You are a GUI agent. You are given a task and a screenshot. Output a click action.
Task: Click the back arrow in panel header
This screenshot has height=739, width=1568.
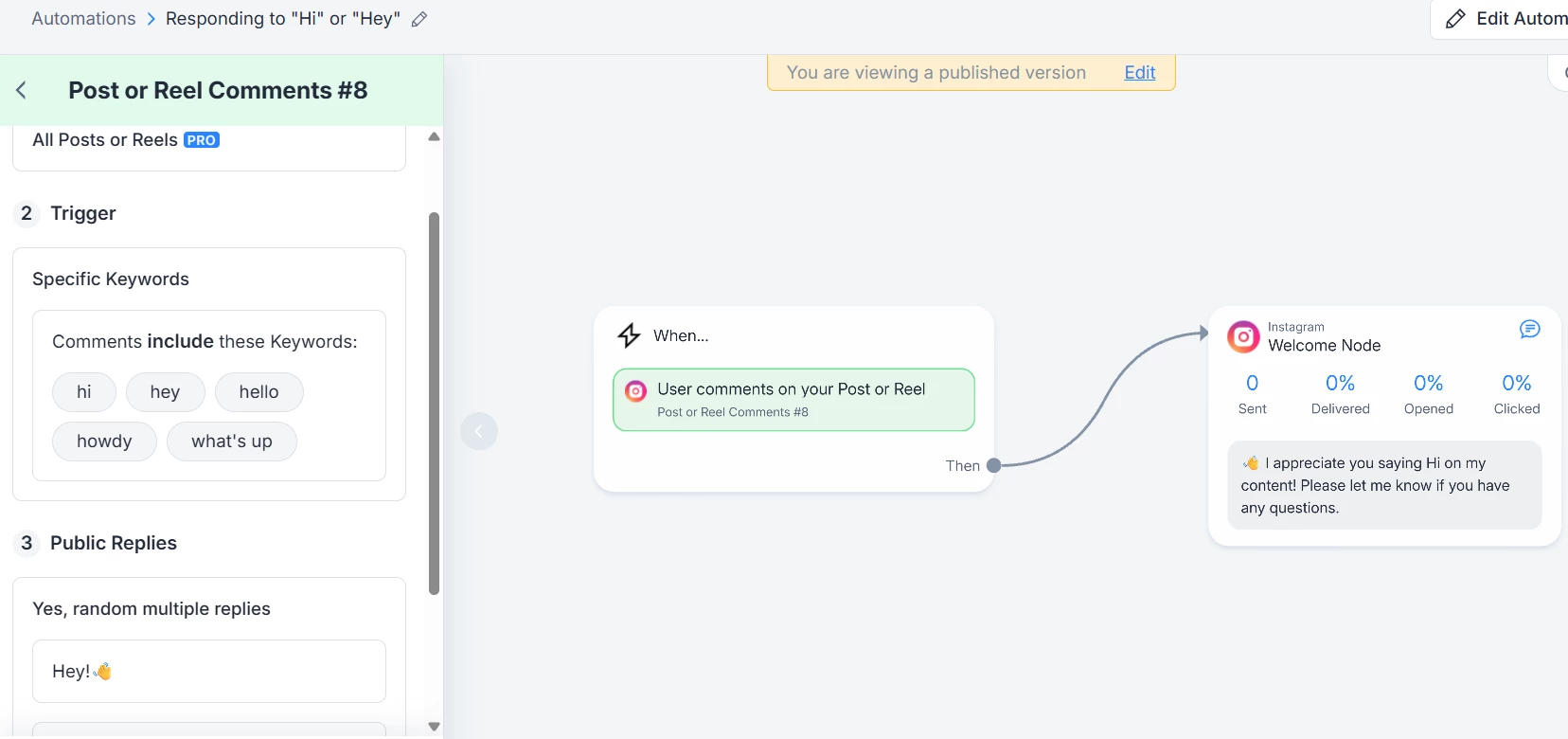pos(22,90)
